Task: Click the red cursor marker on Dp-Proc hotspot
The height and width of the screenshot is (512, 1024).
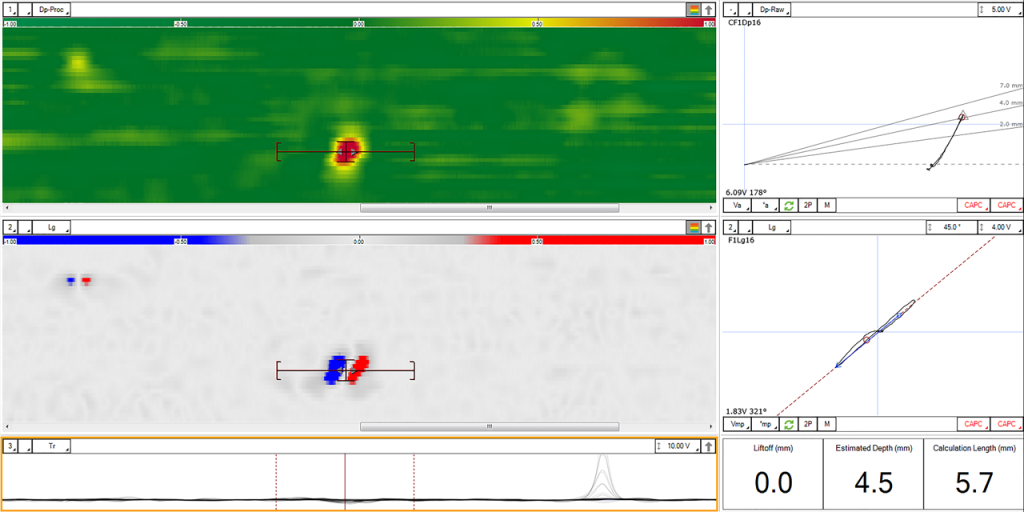Action: tap(346, 151)
